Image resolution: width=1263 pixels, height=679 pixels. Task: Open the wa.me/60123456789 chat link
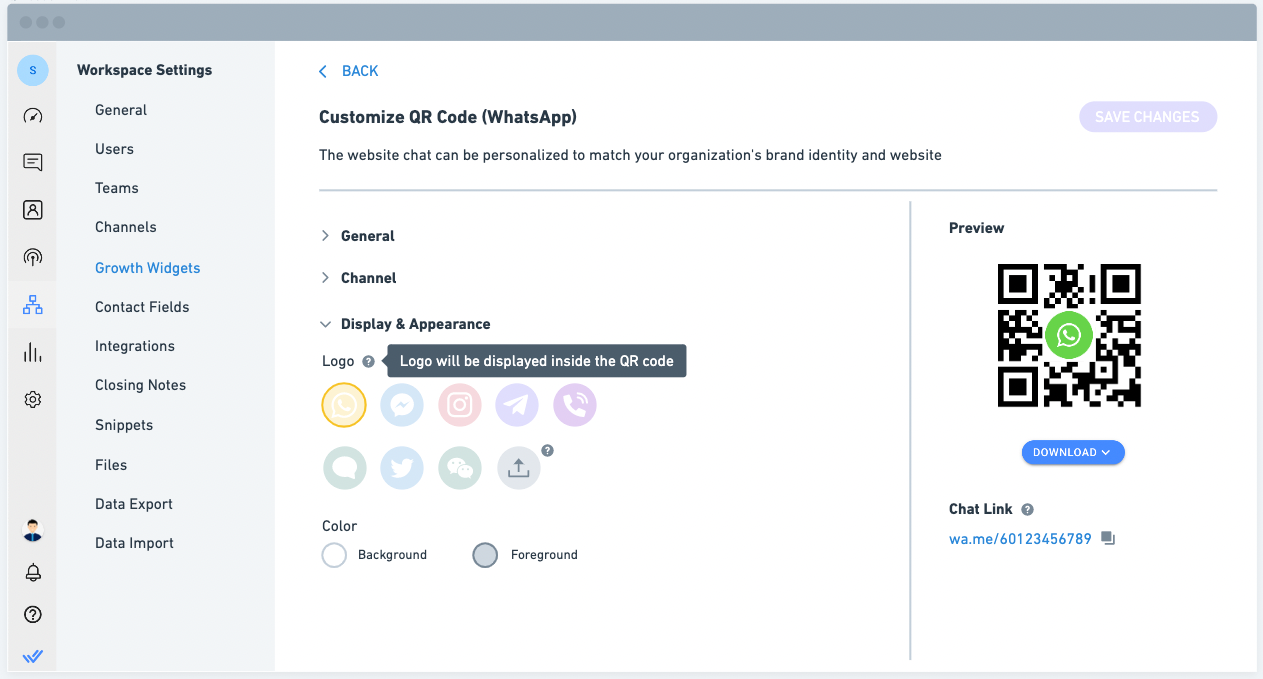pyautogui.click(x=1020, y=539)
